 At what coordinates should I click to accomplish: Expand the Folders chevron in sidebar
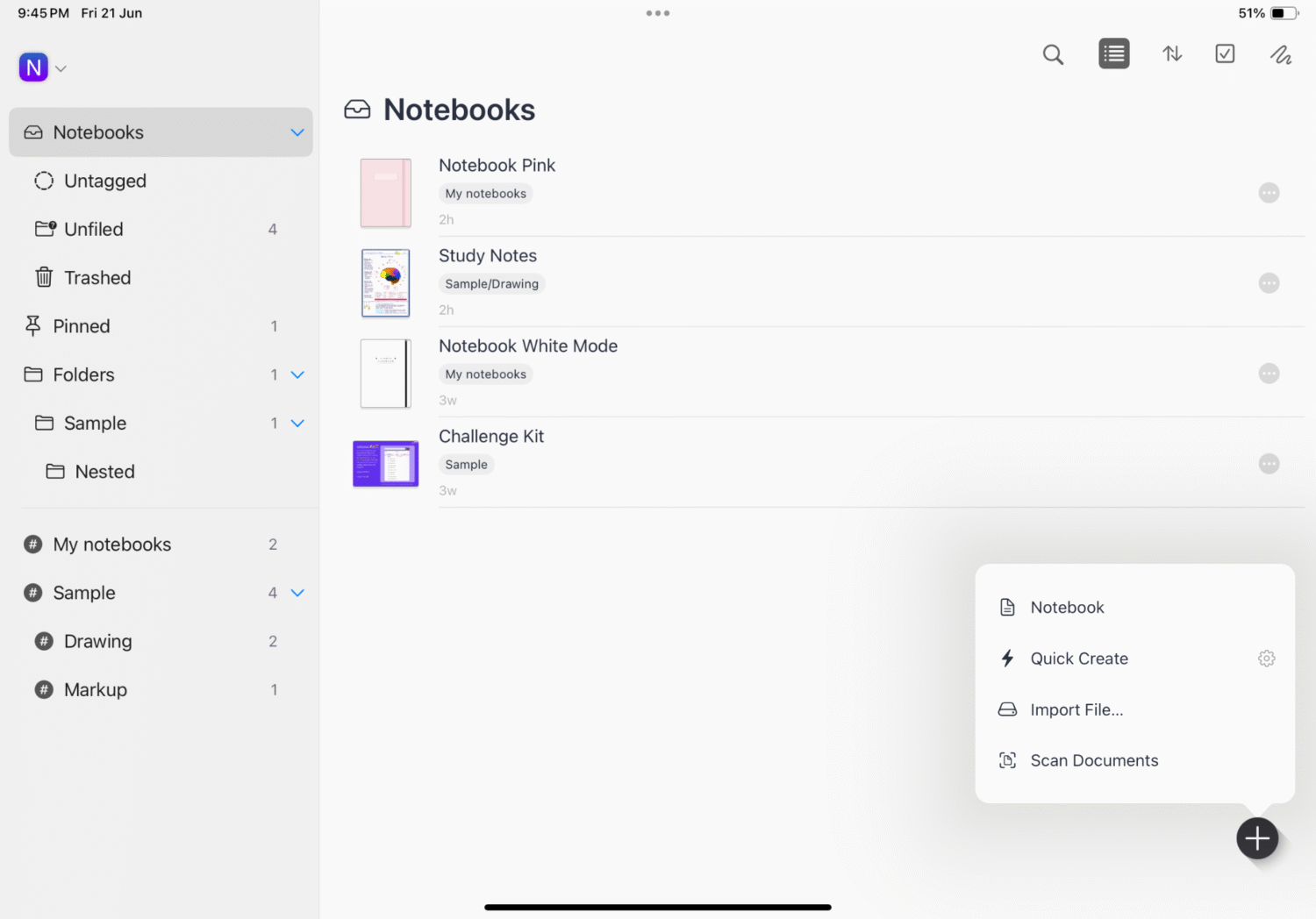pyautogui.click(x=297, y=374)
